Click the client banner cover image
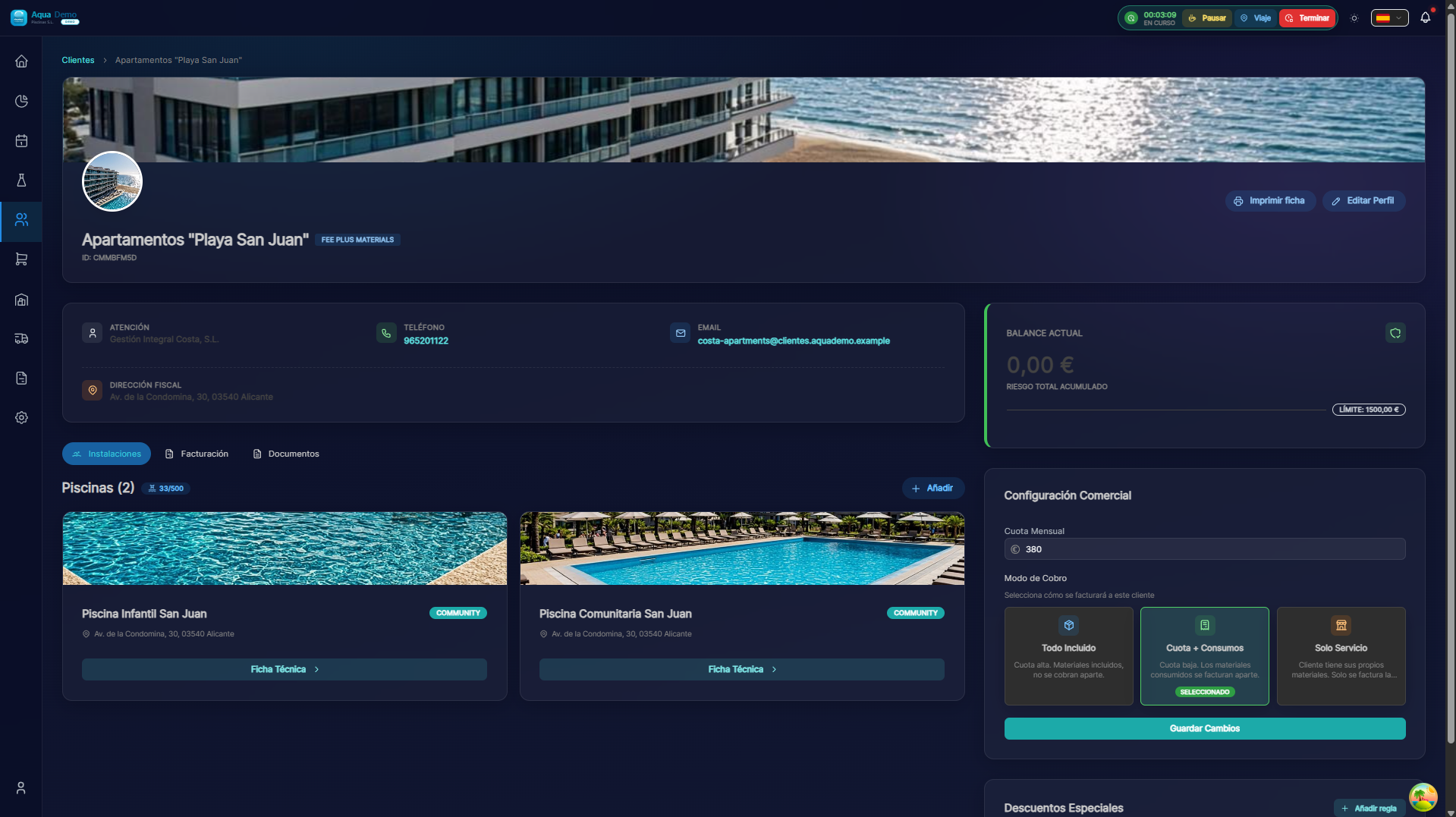 click(743, 119)
